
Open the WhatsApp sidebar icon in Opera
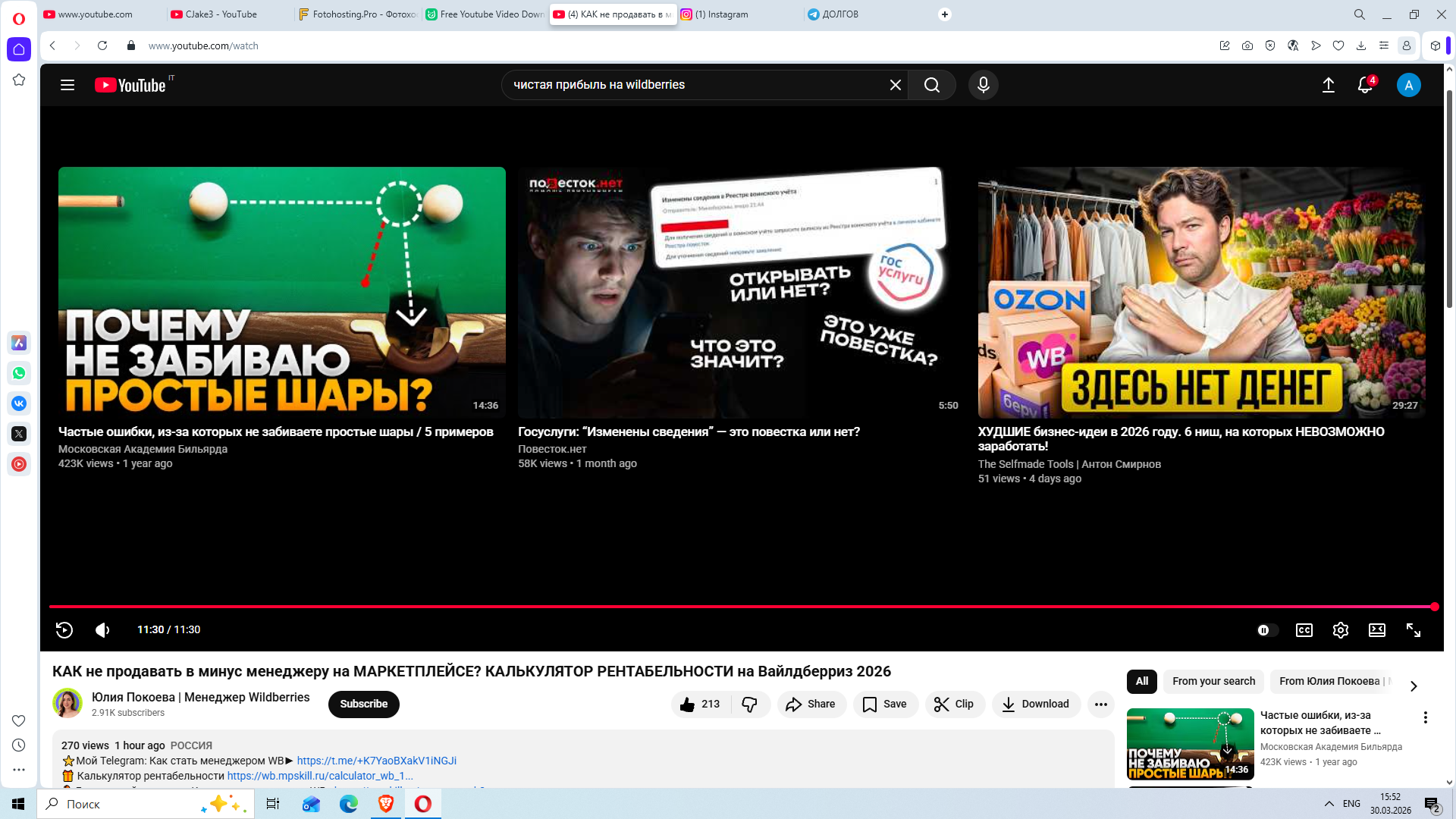click(x=19, y=373)
